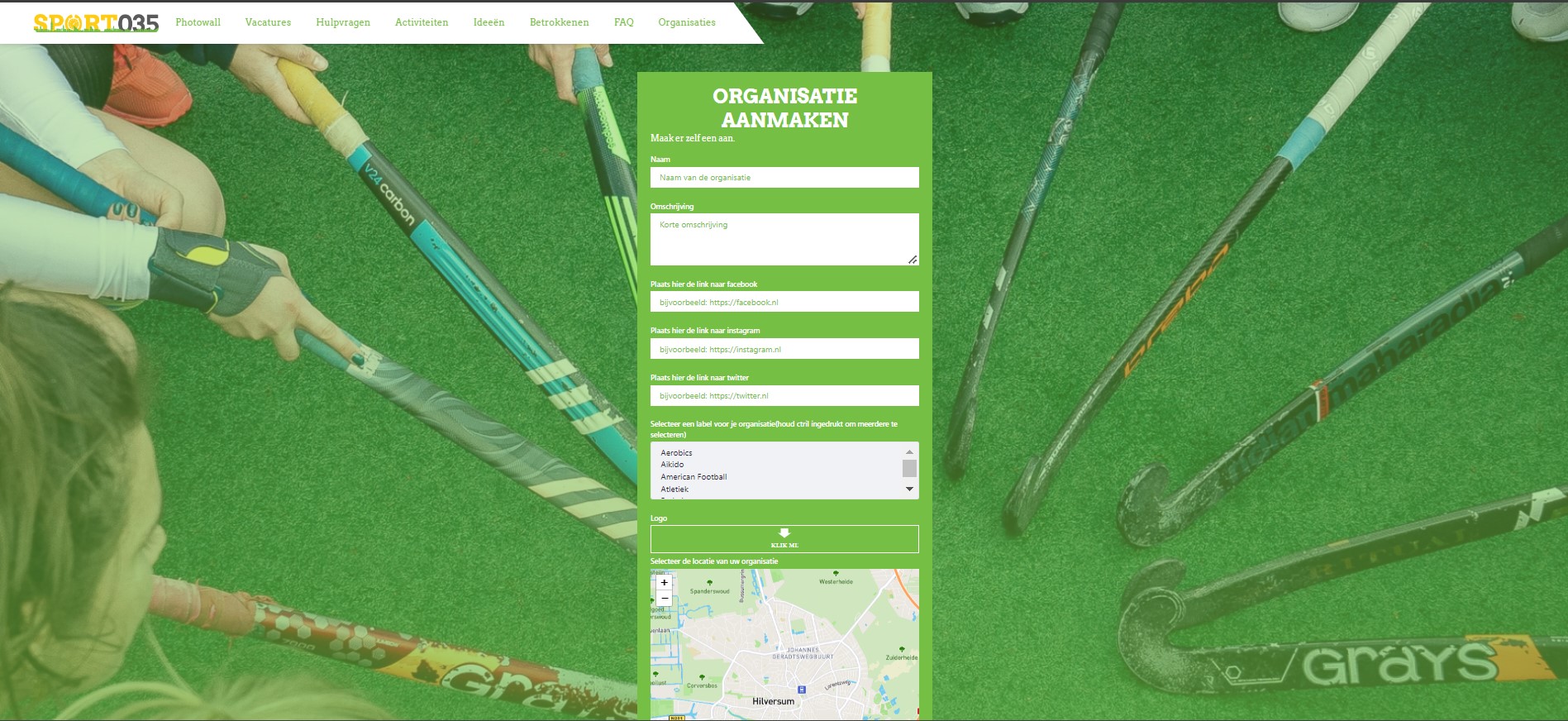Open the FAQ page

click(x=623, y=22)
